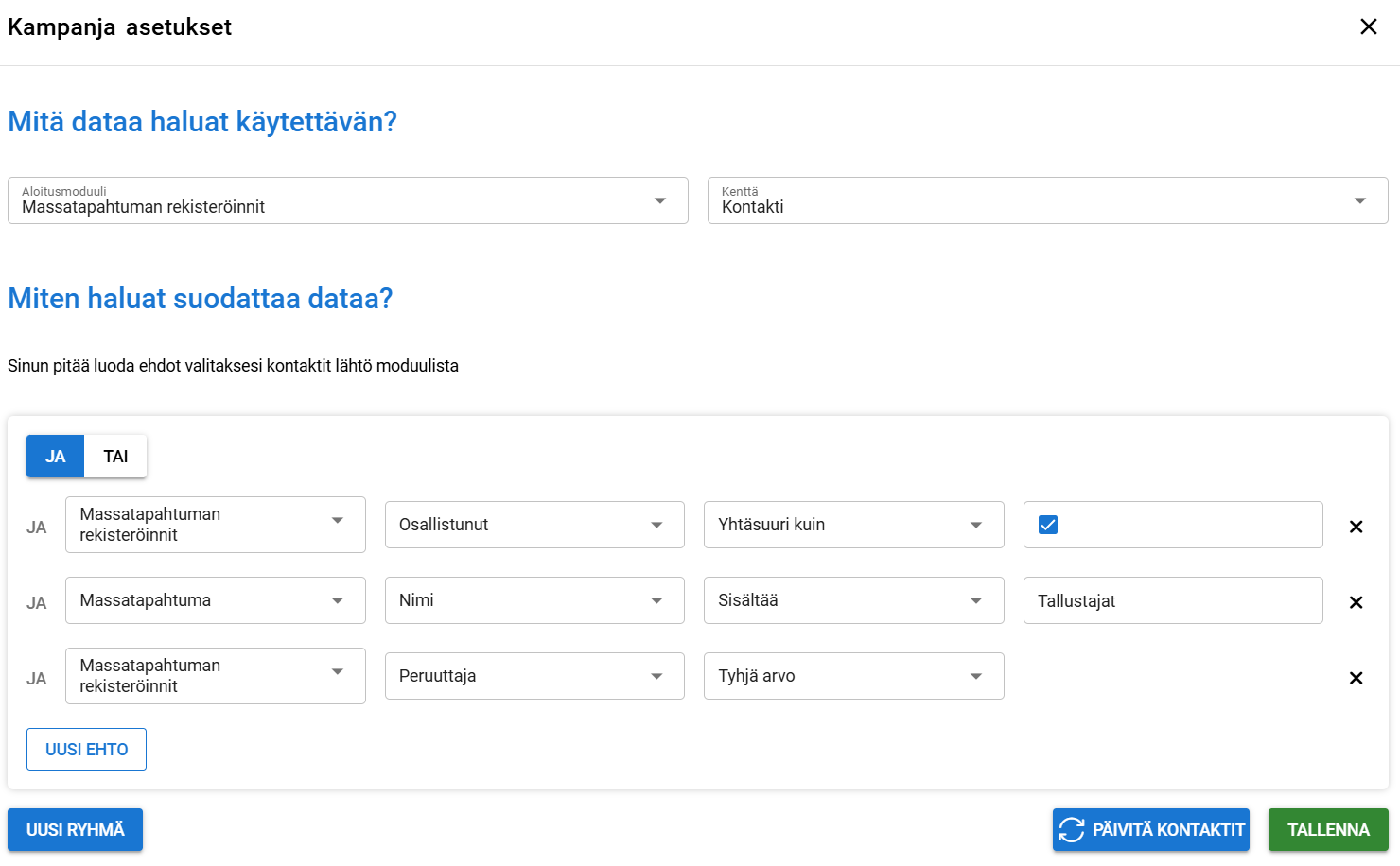Change the Sisältää operator dropdown

coord(852,600)
